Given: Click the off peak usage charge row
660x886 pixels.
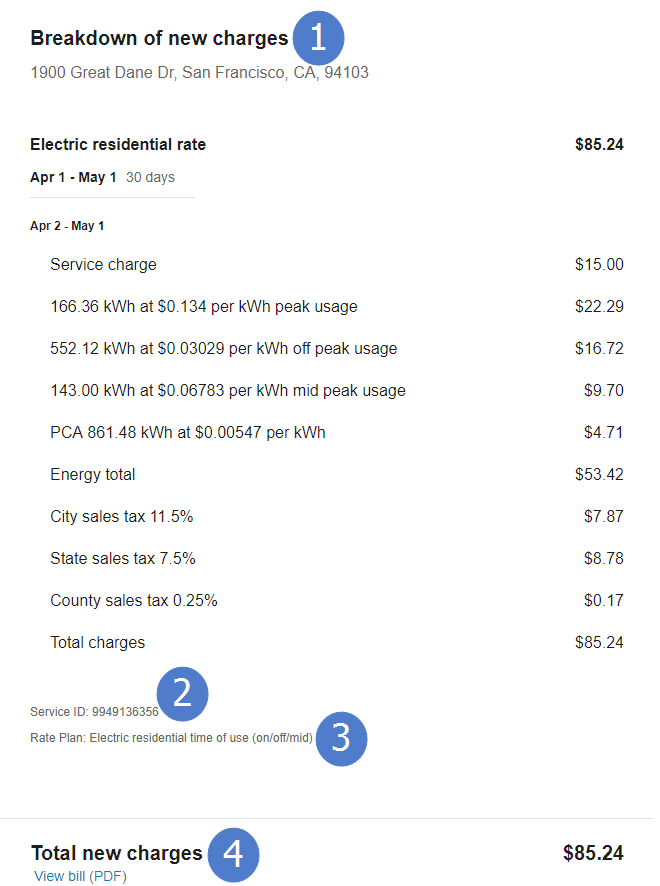Looking at the screenshot, I should coord(223,349).
